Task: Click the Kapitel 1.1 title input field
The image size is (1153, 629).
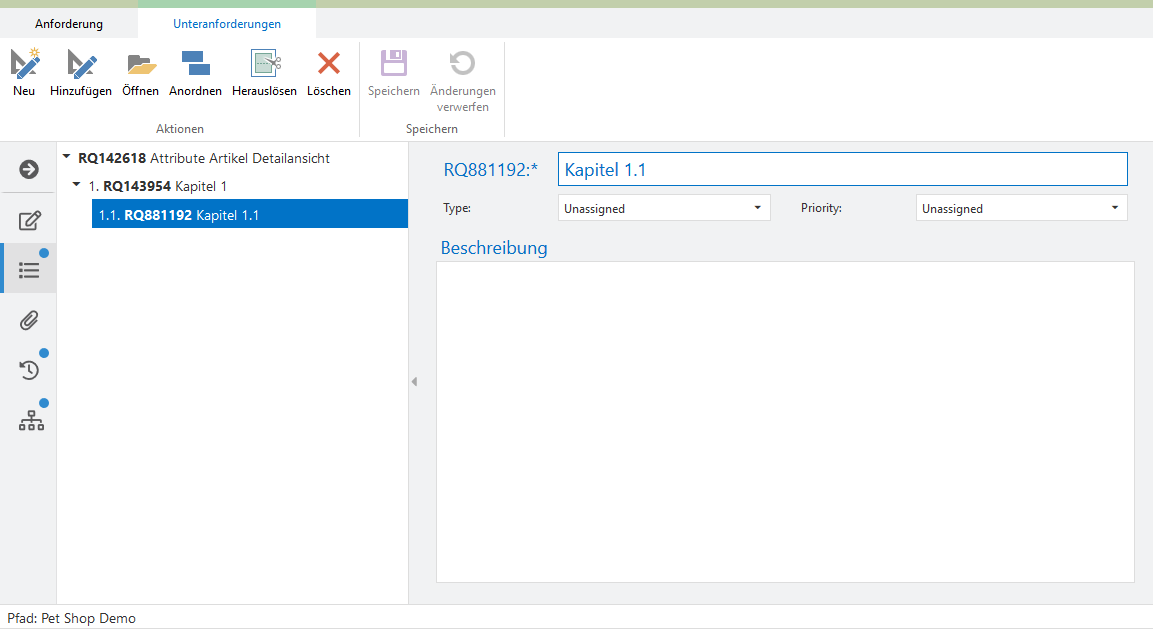Action: point(841,170)
